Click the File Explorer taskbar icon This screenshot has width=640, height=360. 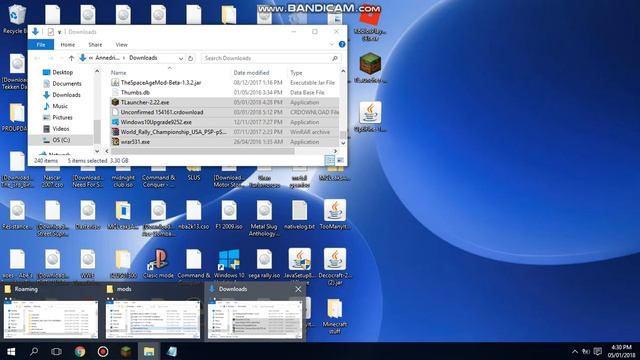(x=149, y=351)
